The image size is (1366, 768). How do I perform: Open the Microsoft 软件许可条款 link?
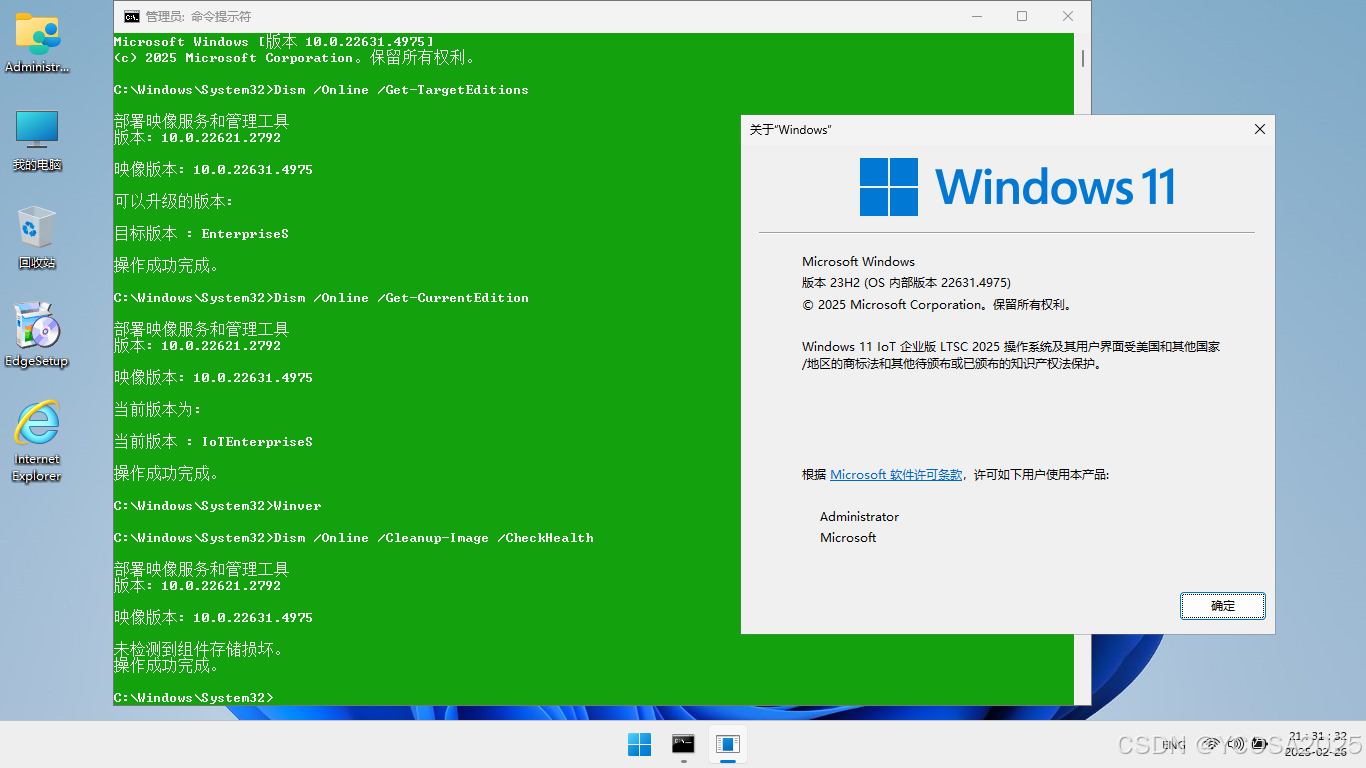896,475
